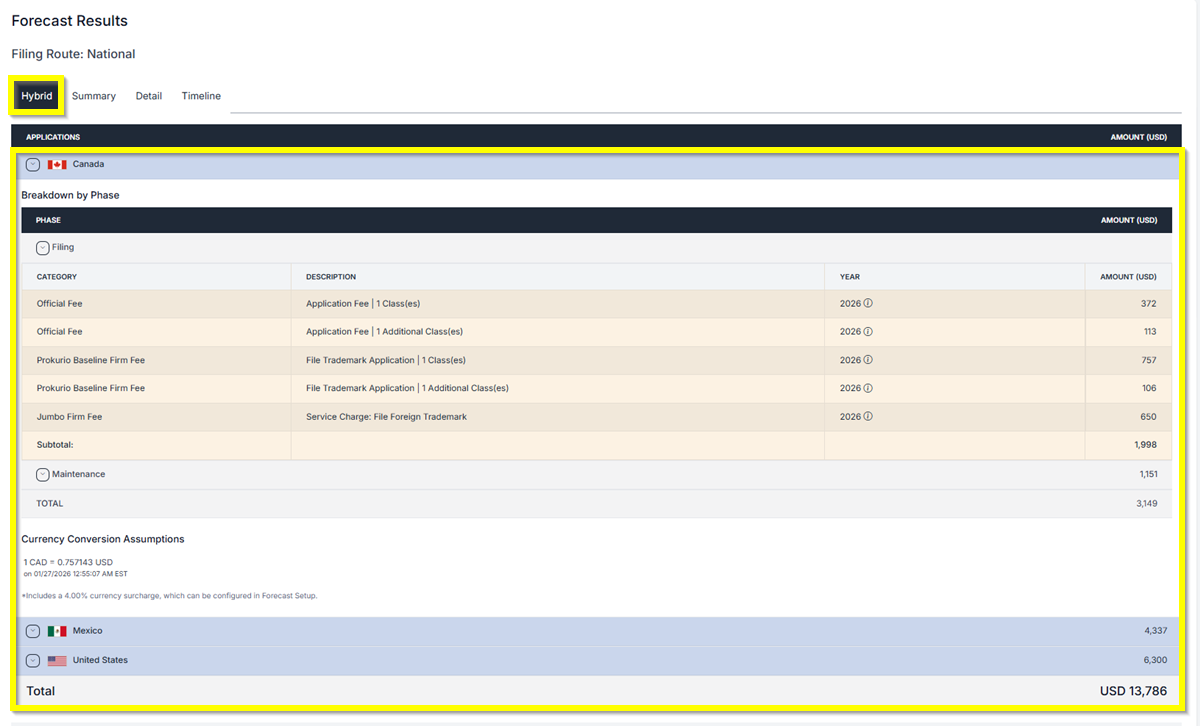
Task: Select the Total USD 13,786 row
Action: 600,690
